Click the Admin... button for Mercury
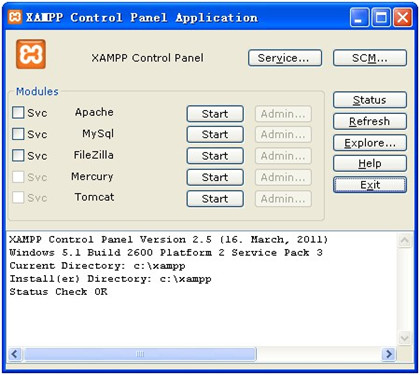Viewport: 420px width, 375px height. point(283,177)
